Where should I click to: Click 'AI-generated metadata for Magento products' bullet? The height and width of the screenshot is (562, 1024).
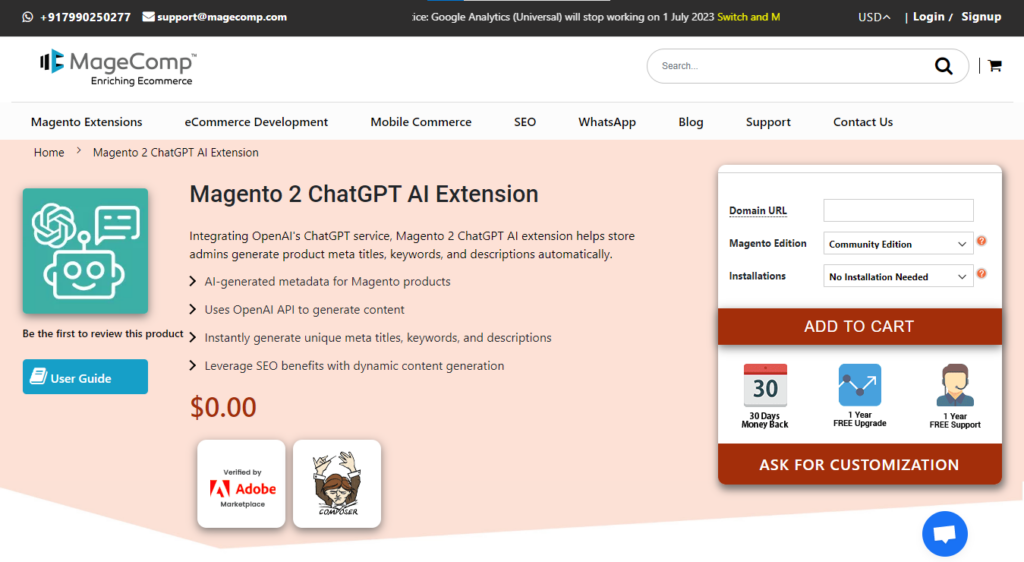(327, 281)
